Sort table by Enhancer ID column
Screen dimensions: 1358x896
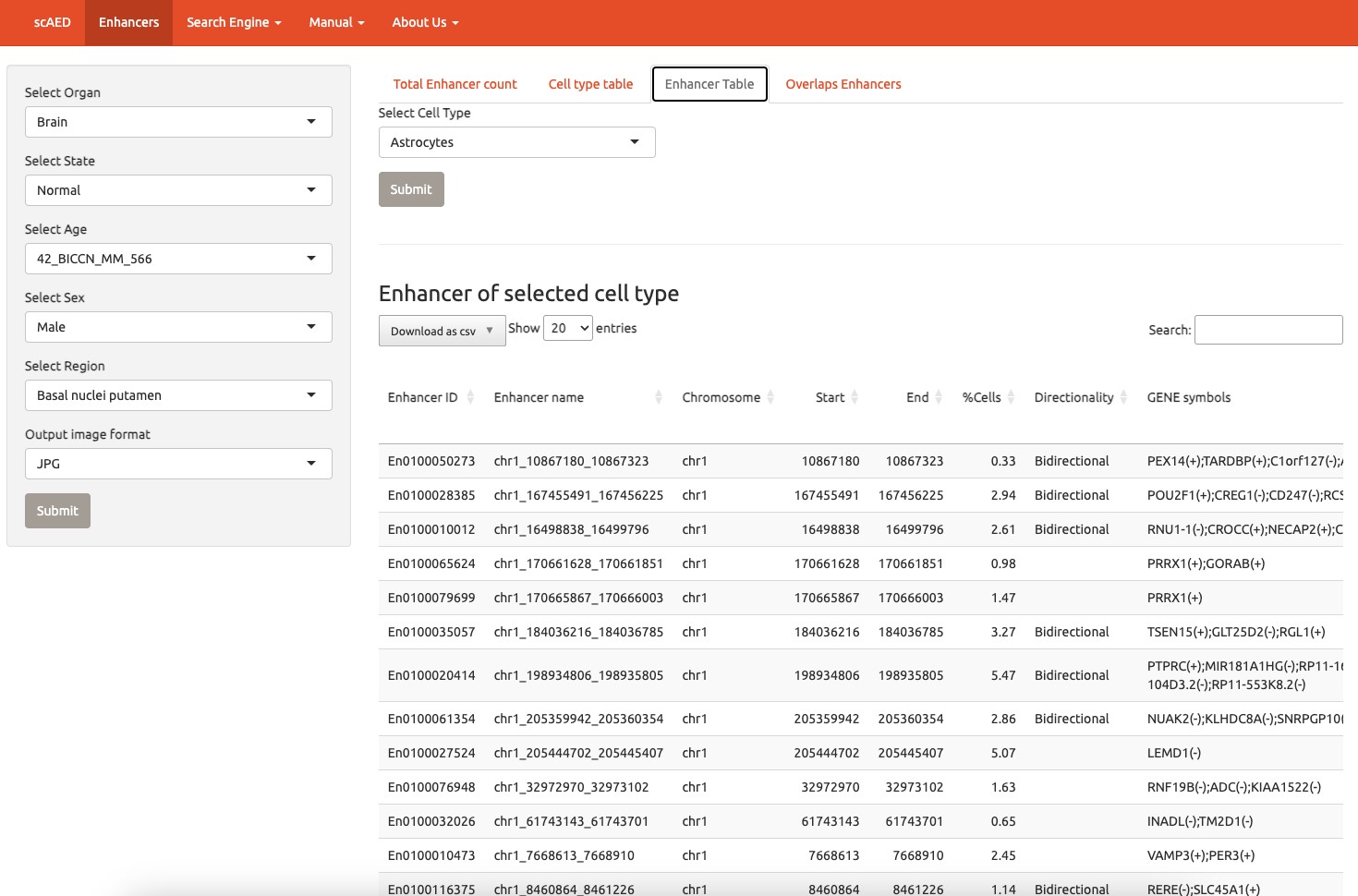coord(430,397)
